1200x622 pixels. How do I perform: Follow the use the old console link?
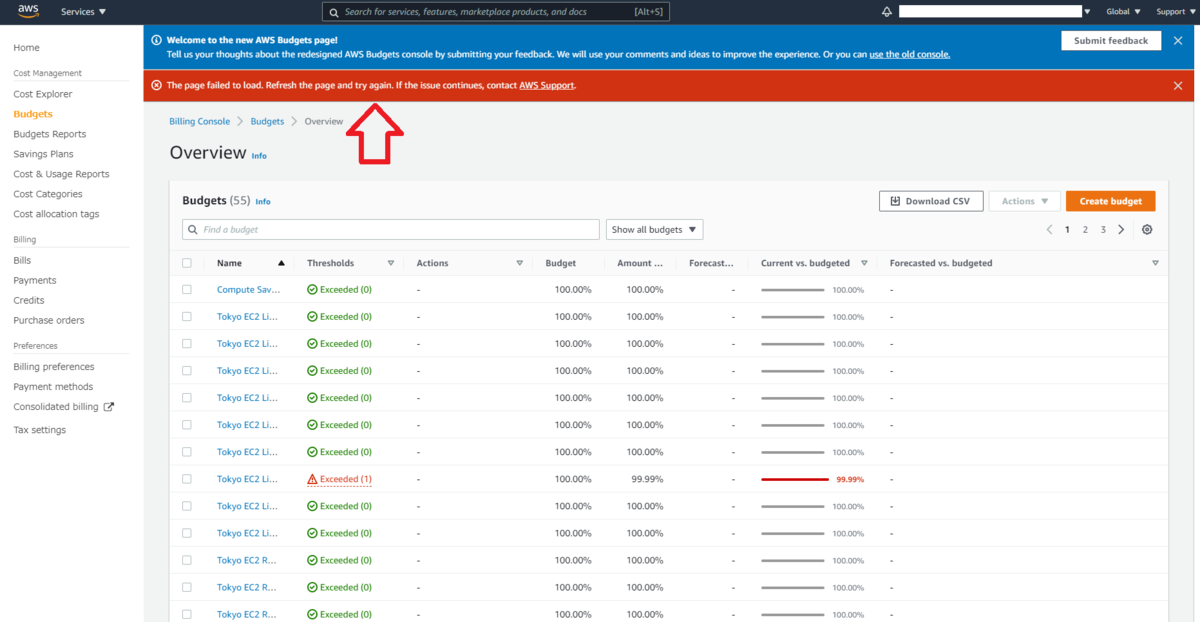click(x=909, y=54)
